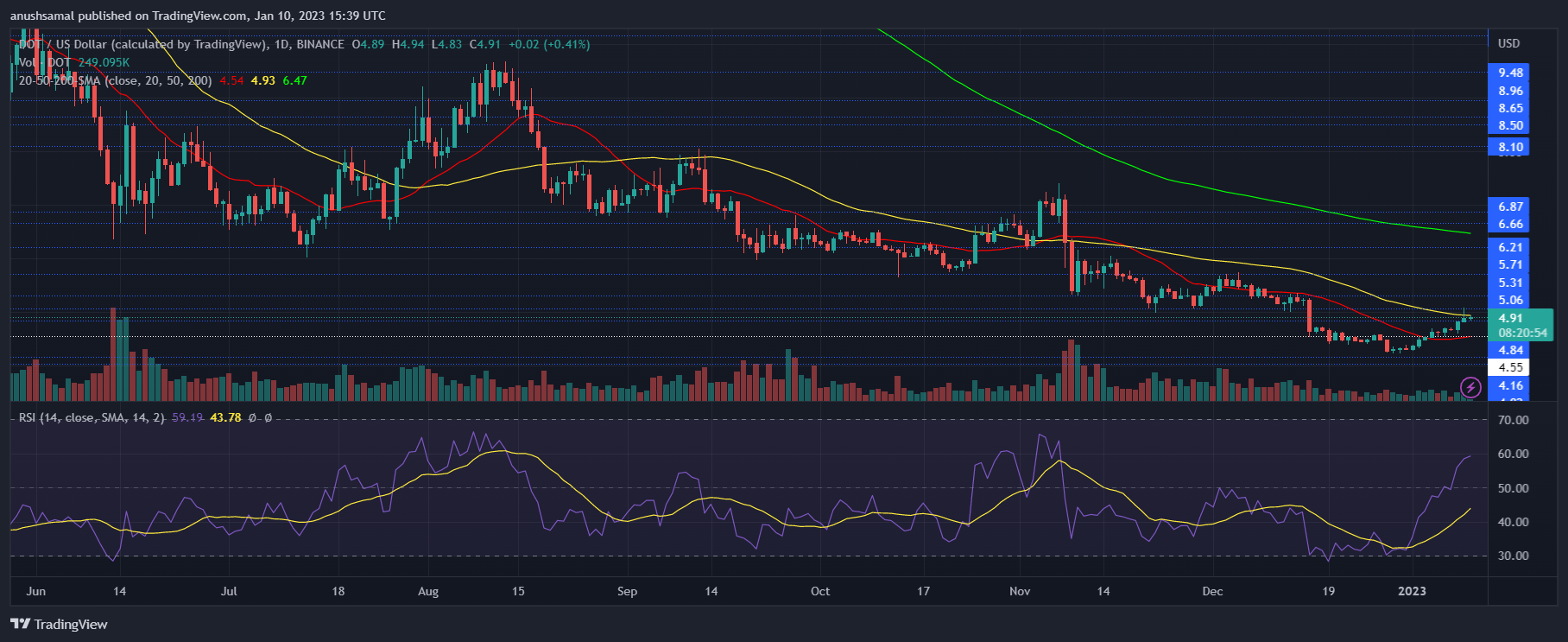Screen dimensions: 1568x642
Task: Open the 20-50-200 SMA indicator legend
Action: (x=115, y=80)
